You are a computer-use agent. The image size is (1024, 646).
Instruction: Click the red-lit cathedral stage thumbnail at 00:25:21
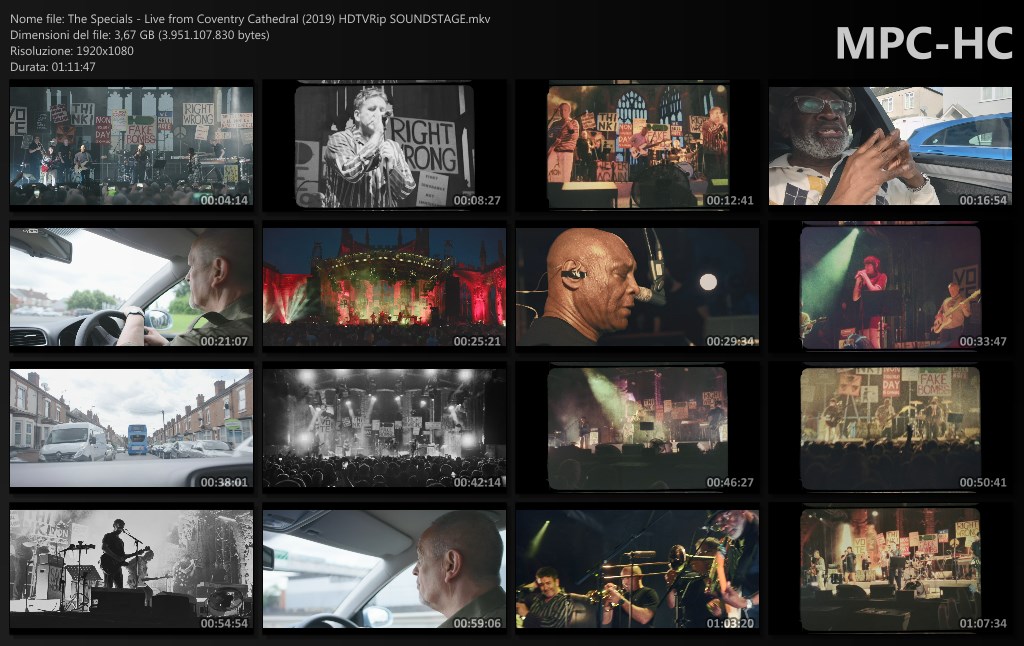coord(384,288)
